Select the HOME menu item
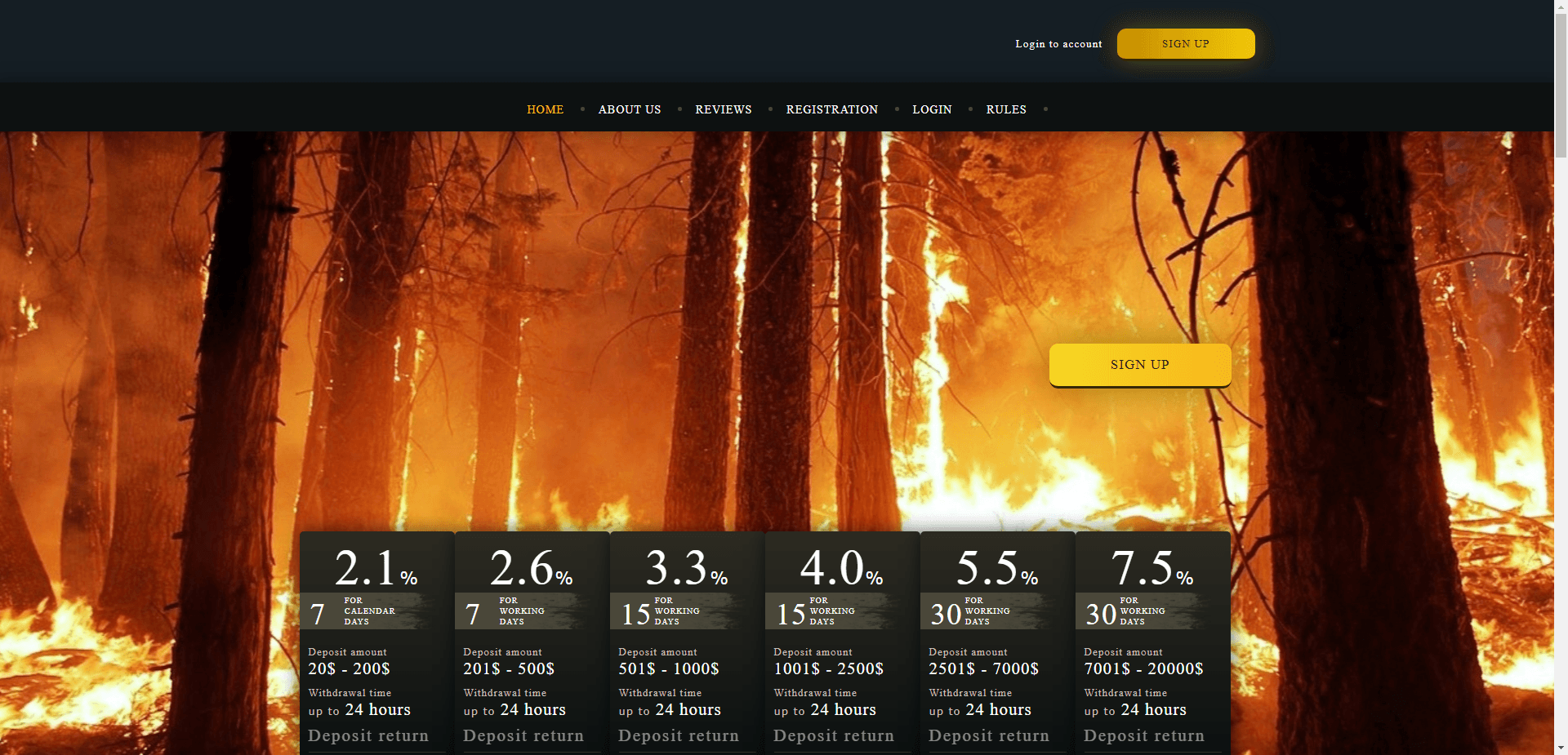 (x=545, y=109)
